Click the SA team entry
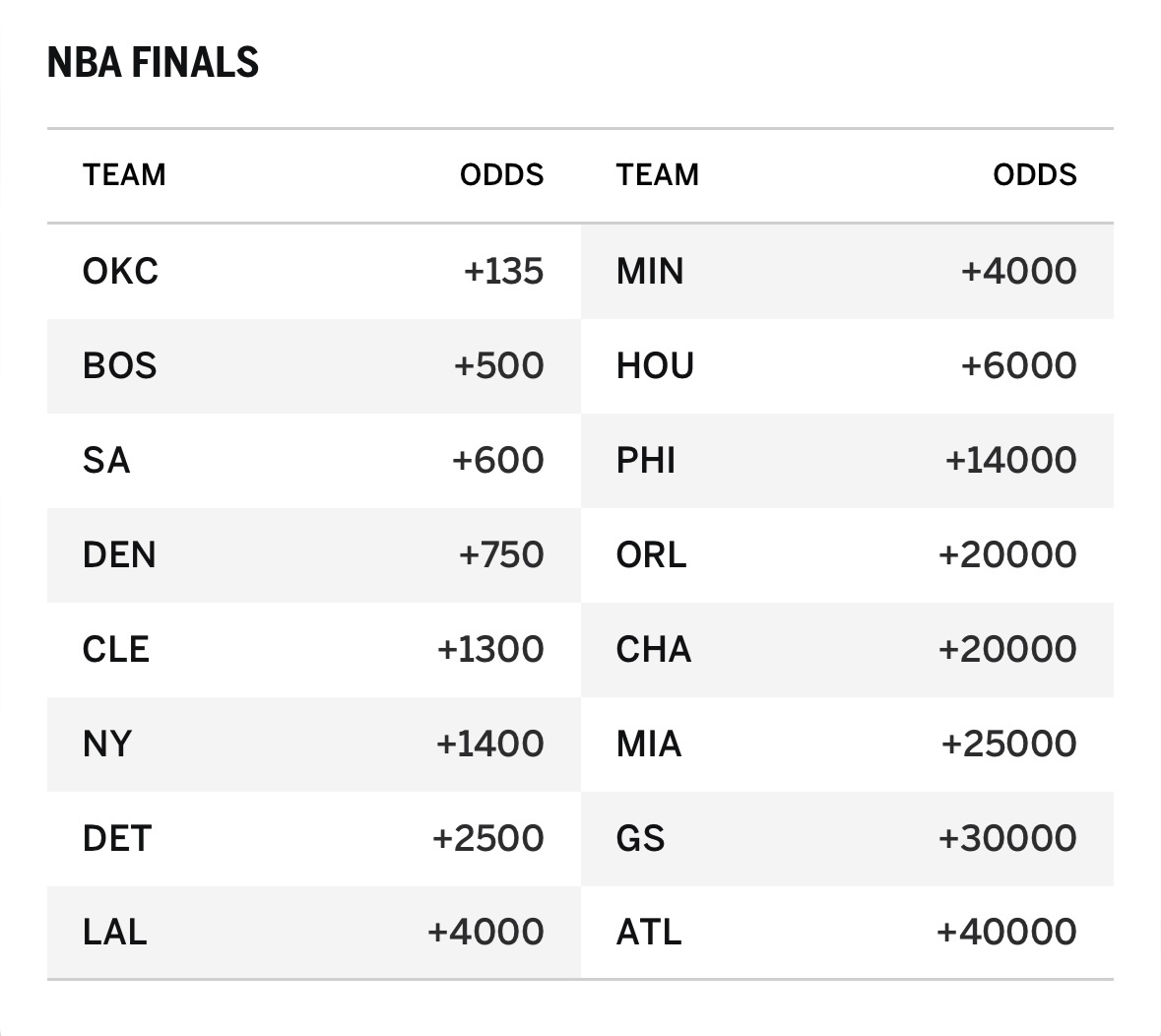Viewport: 1161px width, 1036px height. (106, 460)
